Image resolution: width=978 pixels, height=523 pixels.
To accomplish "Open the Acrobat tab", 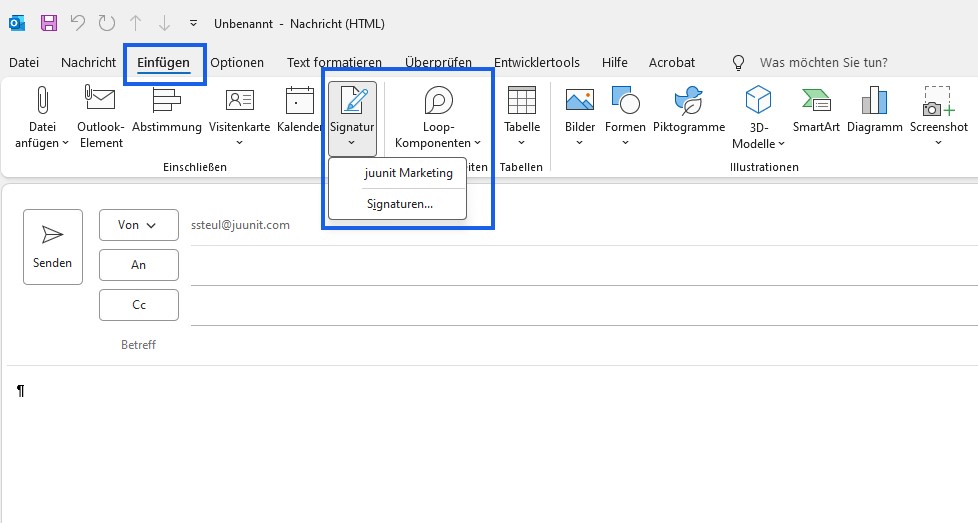I will pyautogui.click(x=672, y=62).
